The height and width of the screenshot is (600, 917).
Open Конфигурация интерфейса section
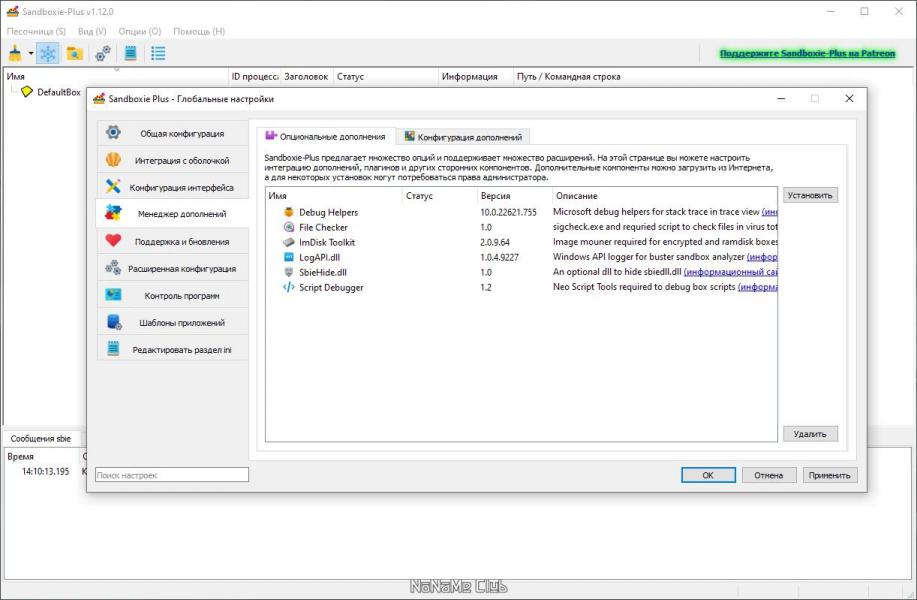pos(173,187)
